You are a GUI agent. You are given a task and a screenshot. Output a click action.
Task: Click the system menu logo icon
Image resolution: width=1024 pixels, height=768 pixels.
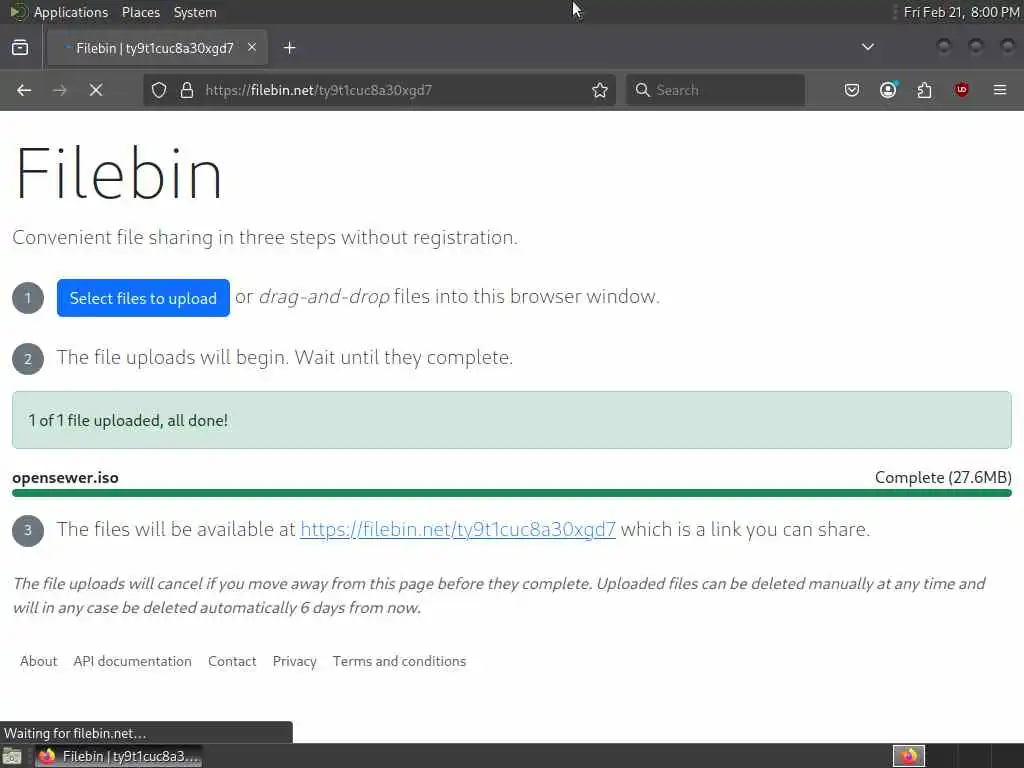(18, 12)
